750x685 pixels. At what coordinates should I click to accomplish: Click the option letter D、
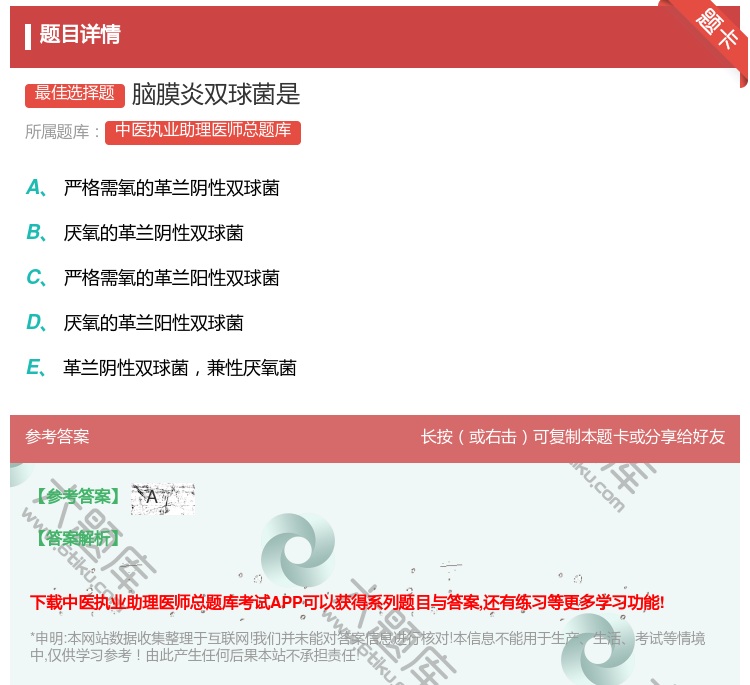tap(37, 322)
